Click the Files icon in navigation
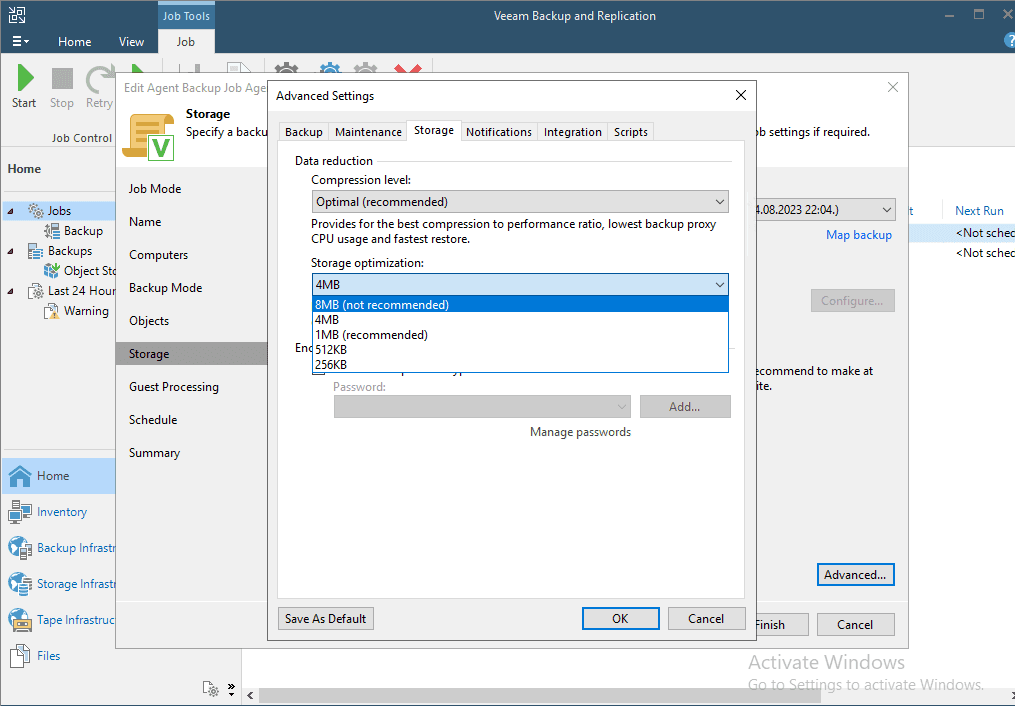 pyautogui.click(x=20, y=656)
